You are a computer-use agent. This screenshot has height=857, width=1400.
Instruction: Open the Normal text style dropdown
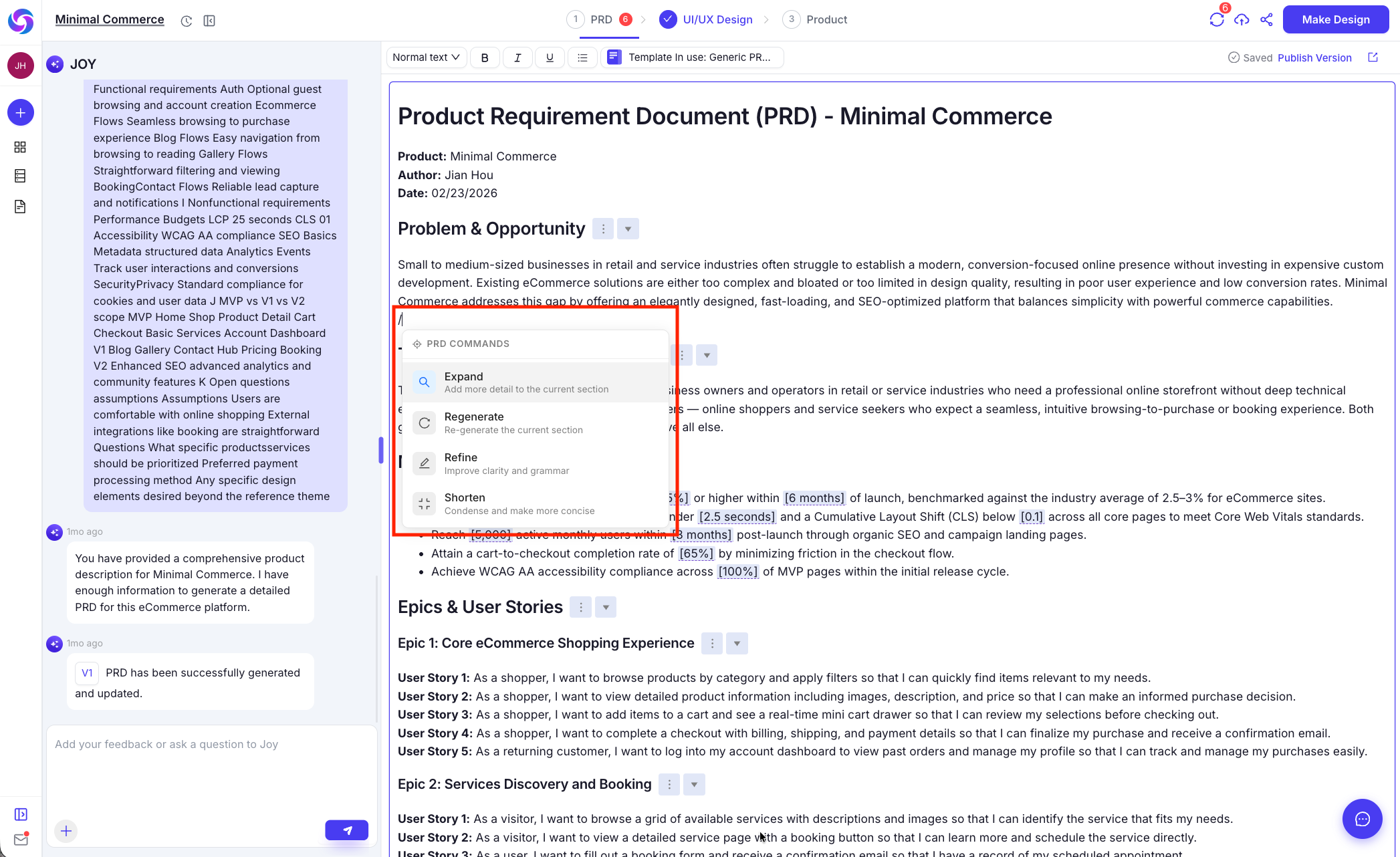coord(426,57)
